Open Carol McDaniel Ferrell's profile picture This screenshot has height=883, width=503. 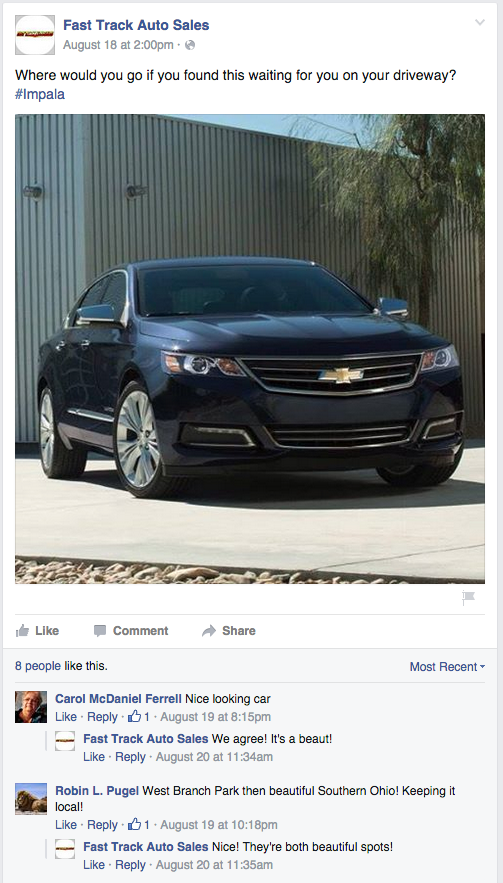[31, 707]
